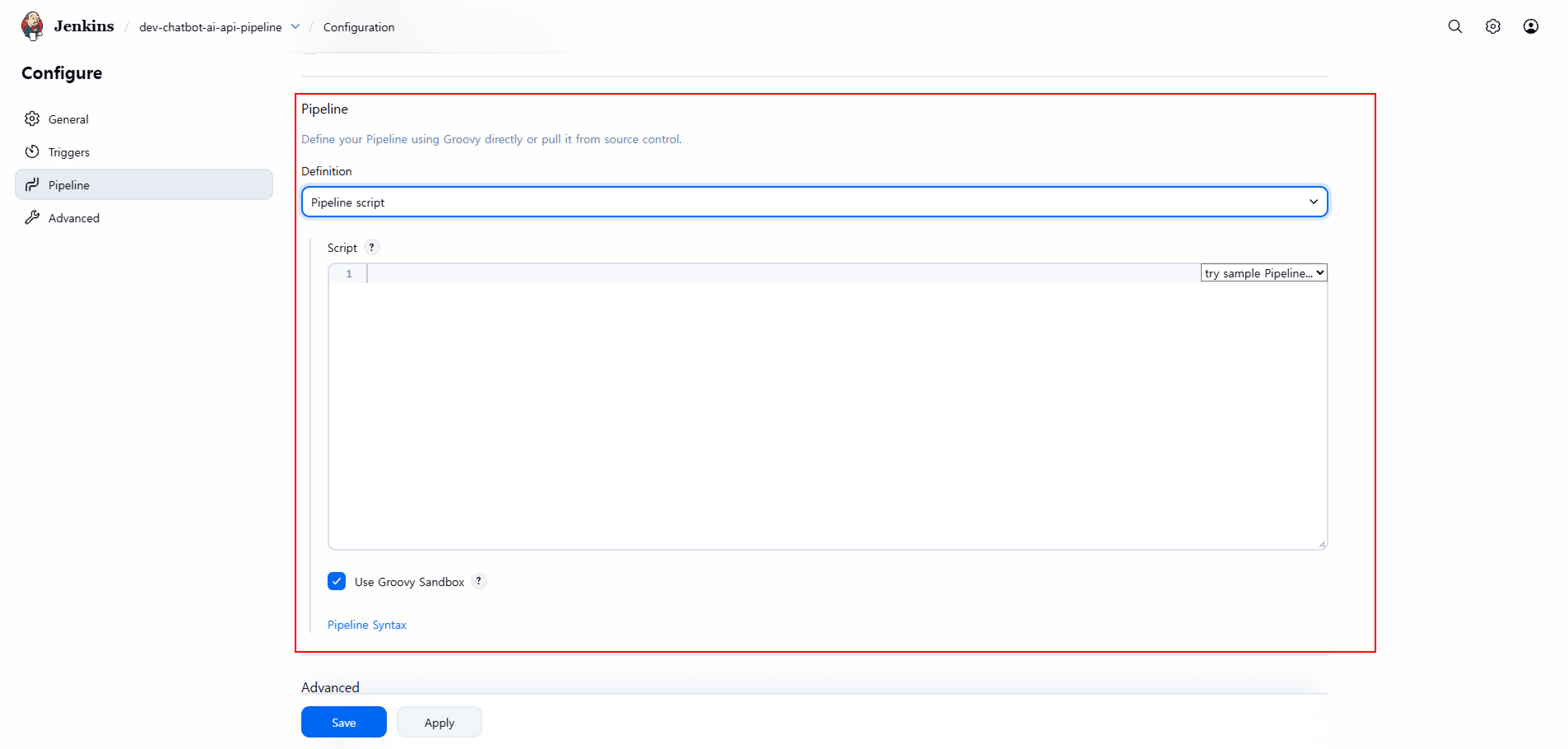Click the Triggers clock icon in sidebar
1568x749 pixels.
tap(32, 151)
